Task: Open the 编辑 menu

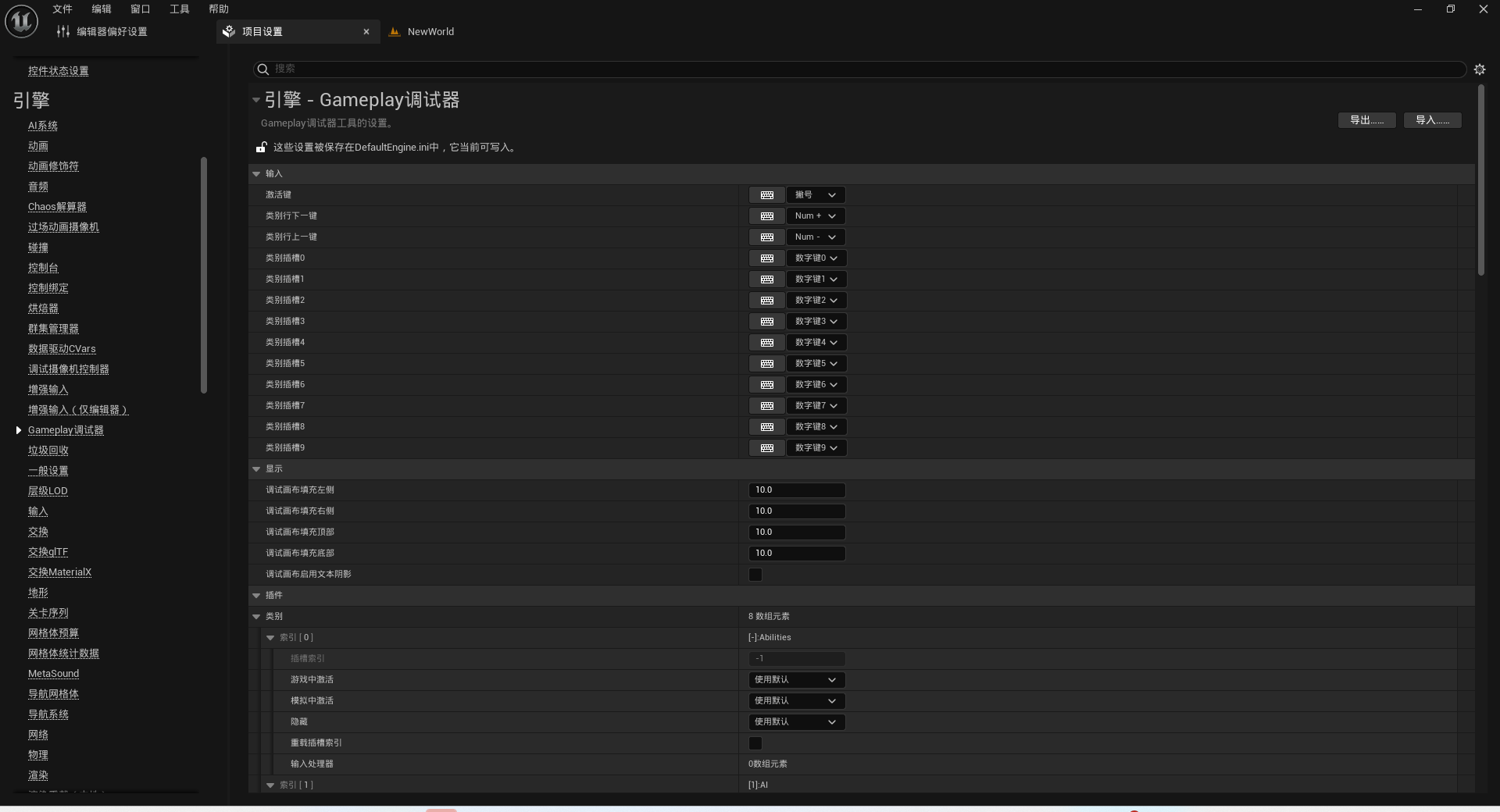Action: point(102,9)
